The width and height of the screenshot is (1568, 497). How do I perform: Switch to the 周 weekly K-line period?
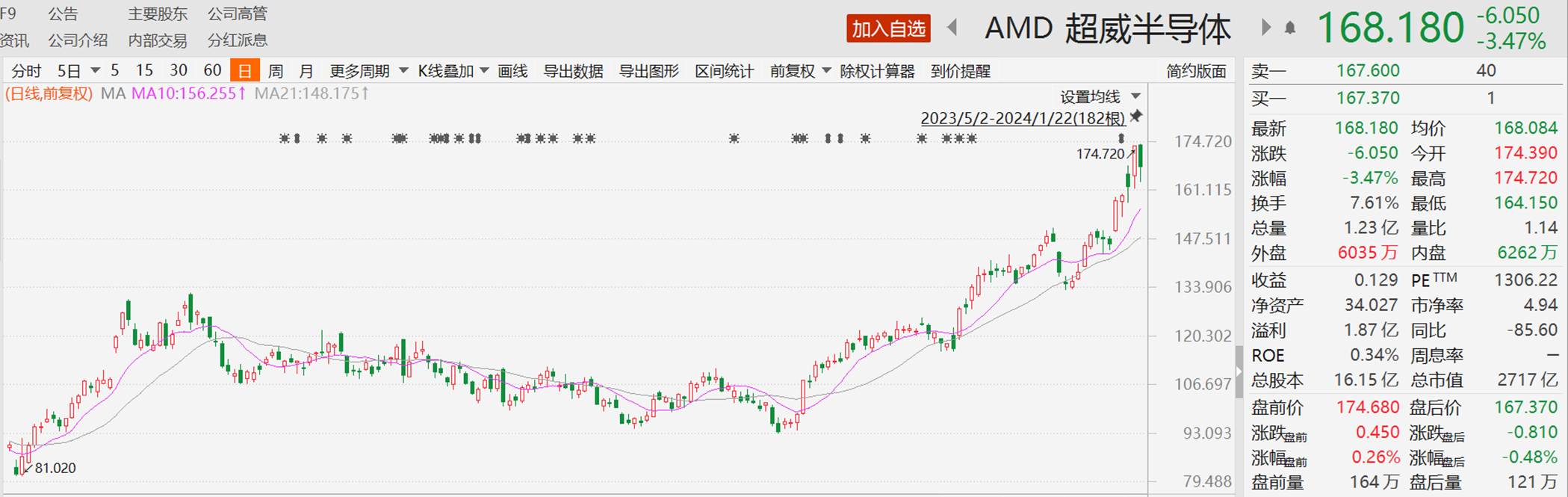[x=276, y=71]
